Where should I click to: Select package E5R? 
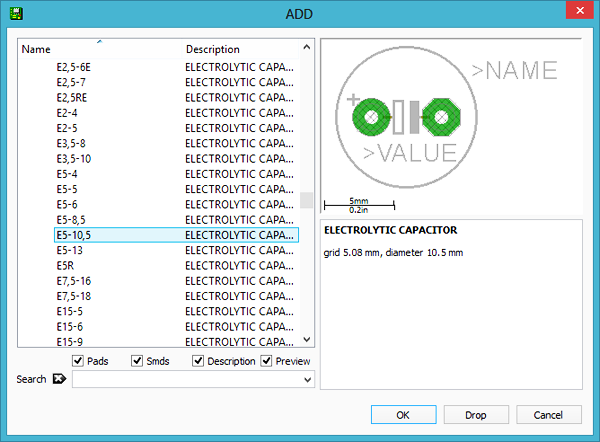click(176, 266)
